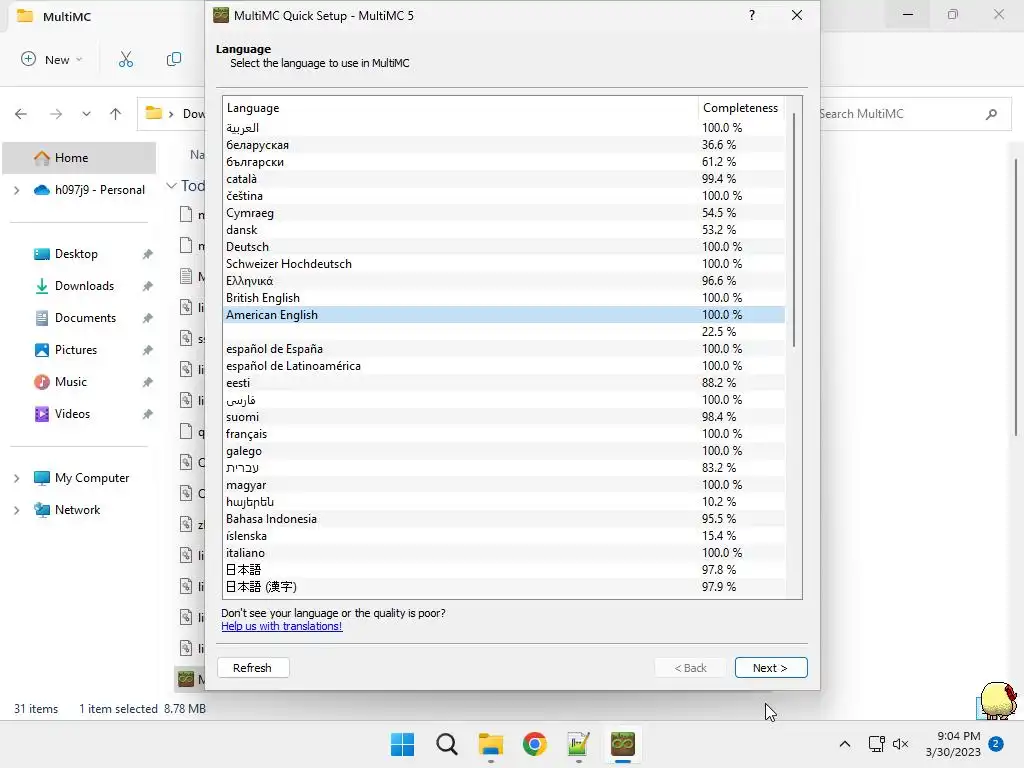Select català language row
Image resolution: width=1024 pixels, height=768 pixels.
click(x=504, y=179)
